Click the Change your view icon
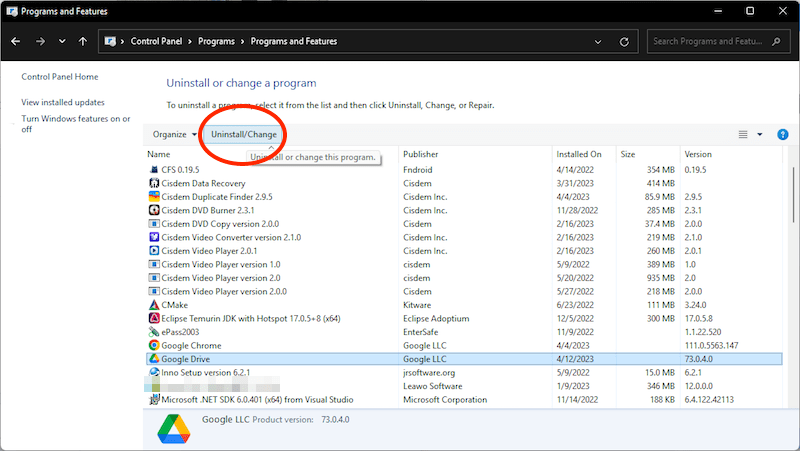 pos(743,134)
